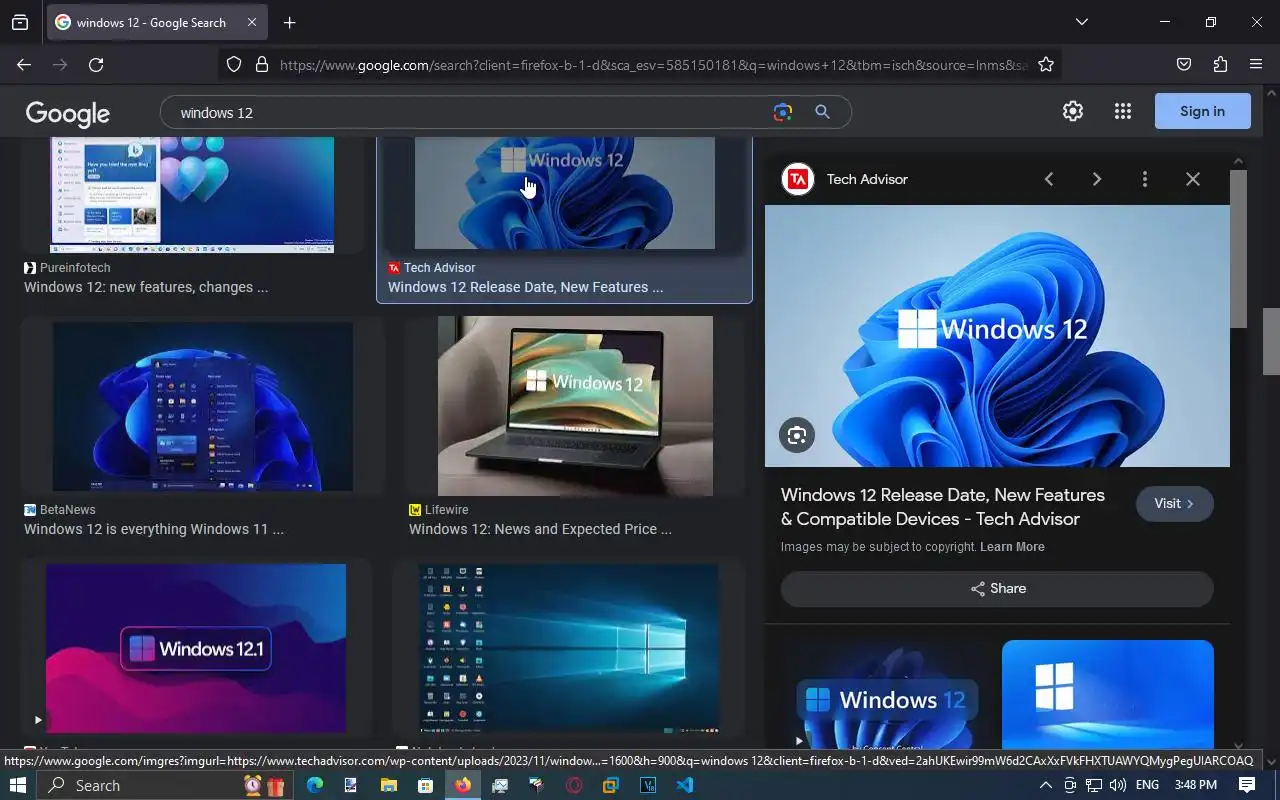Click the 'Windows 12: new features, changes ...' caption
1280x800 pixels.
(146, 287)
